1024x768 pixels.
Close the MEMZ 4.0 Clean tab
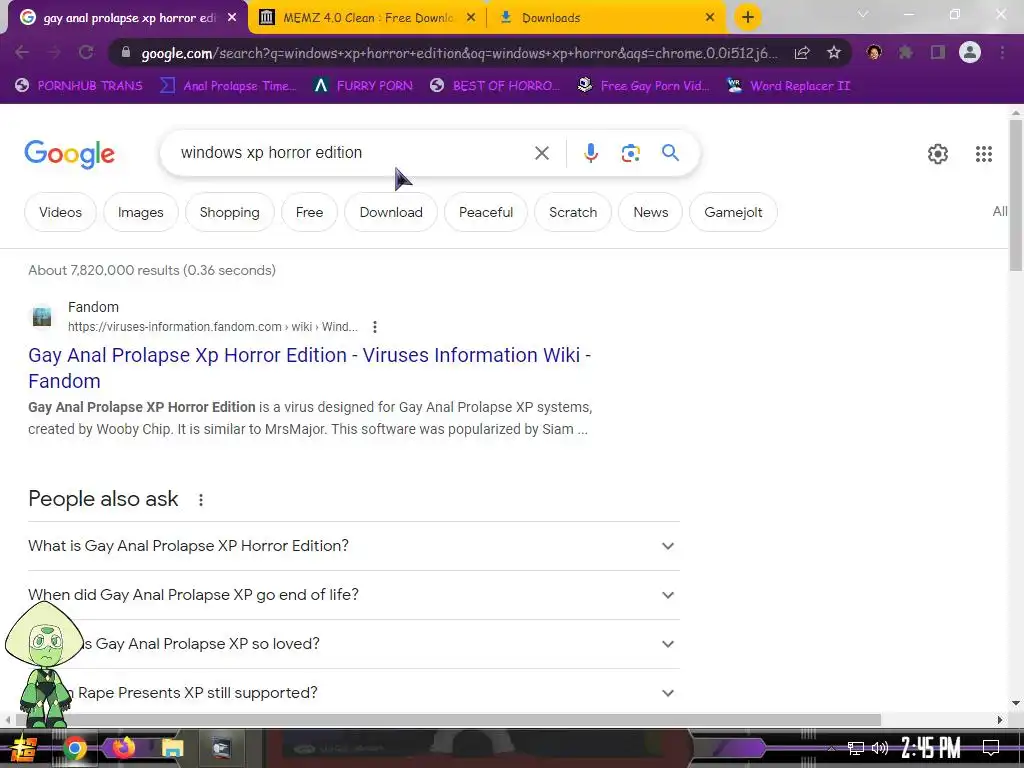click(471, 18)
